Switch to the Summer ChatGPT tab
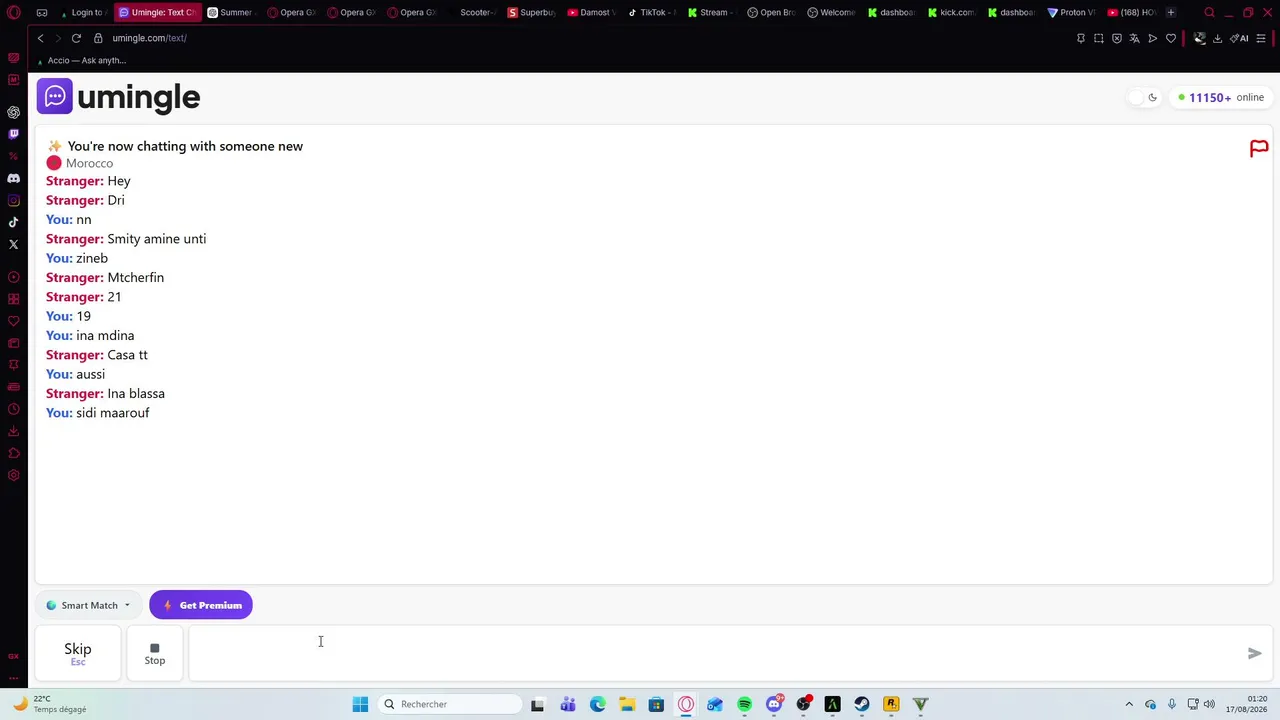The height and width of the screenshot is (720, 1280). [x=231, y=13]
